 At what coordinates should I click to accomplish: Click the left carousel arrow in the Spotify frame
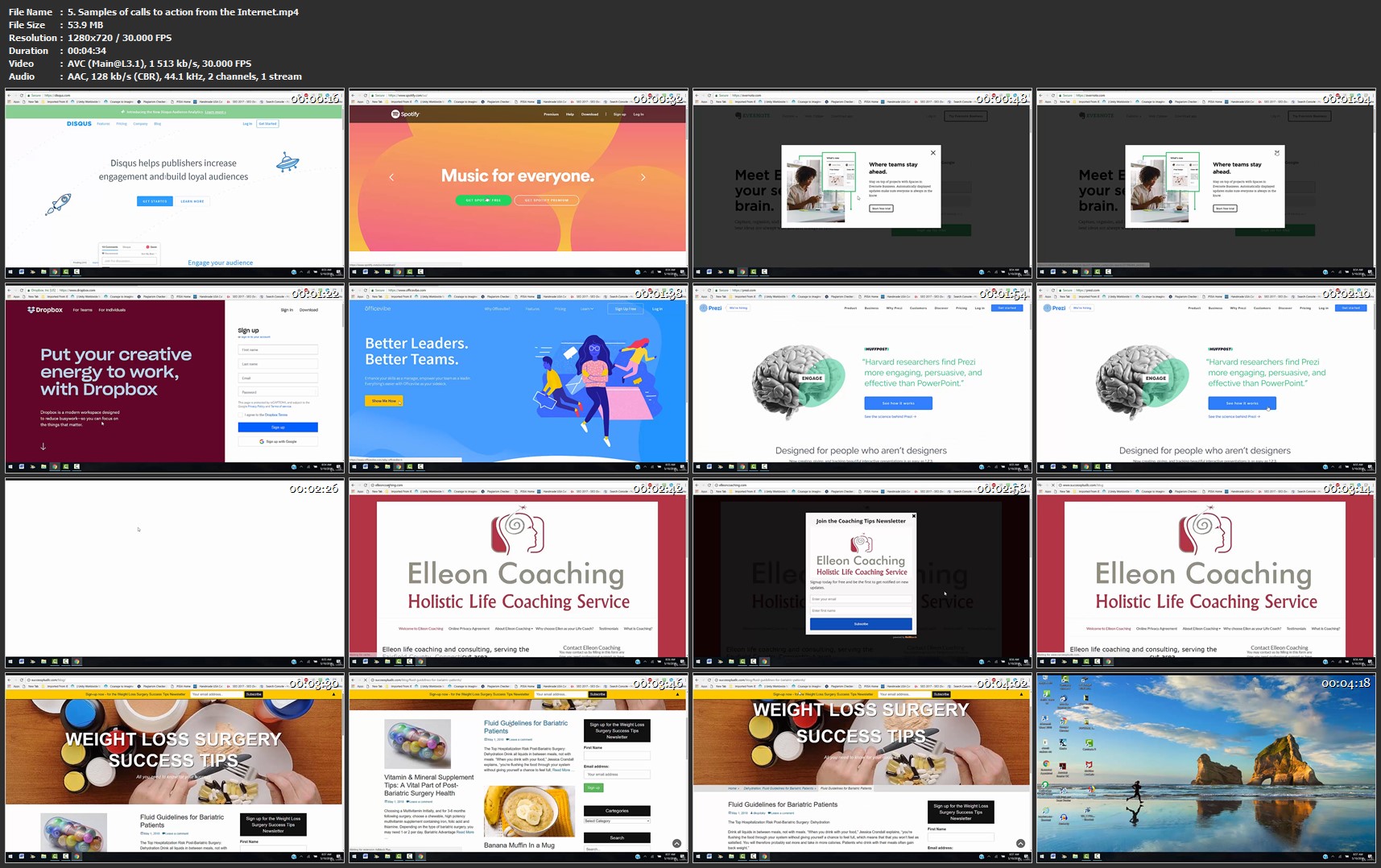[x=391, y=177]
